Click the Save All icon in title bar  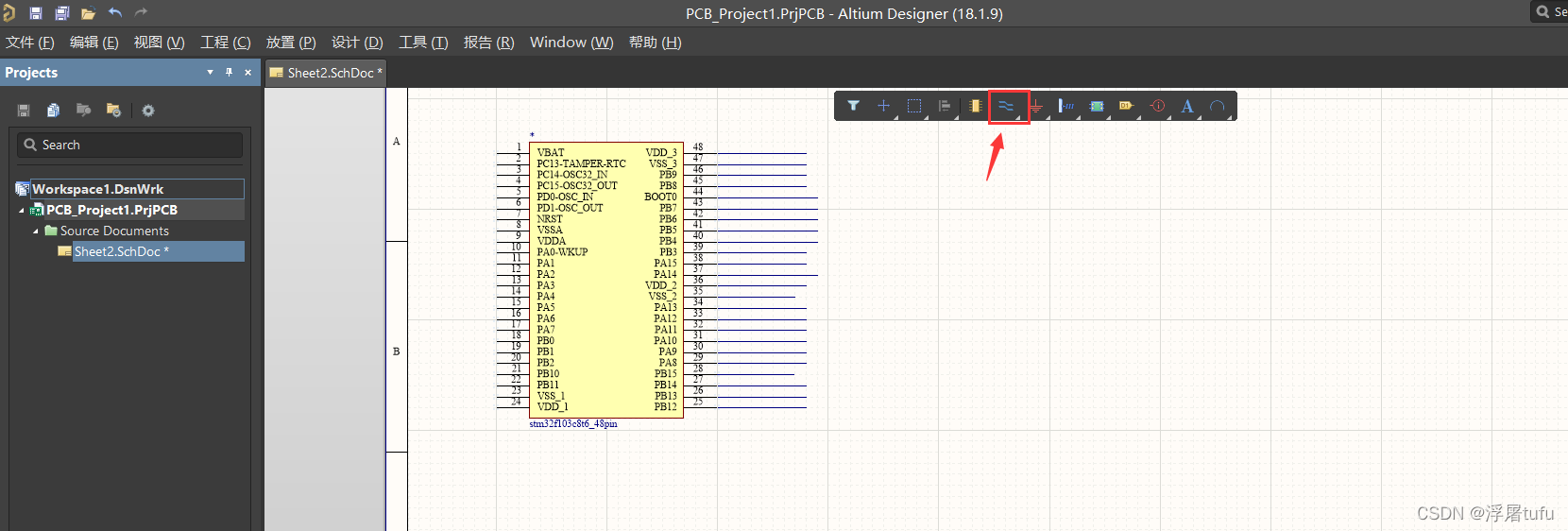62,13
